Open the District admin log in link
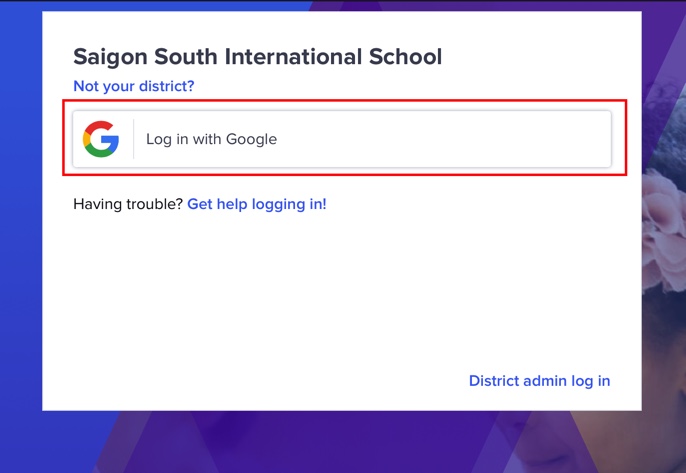686x473 pixels. point(539,380)
